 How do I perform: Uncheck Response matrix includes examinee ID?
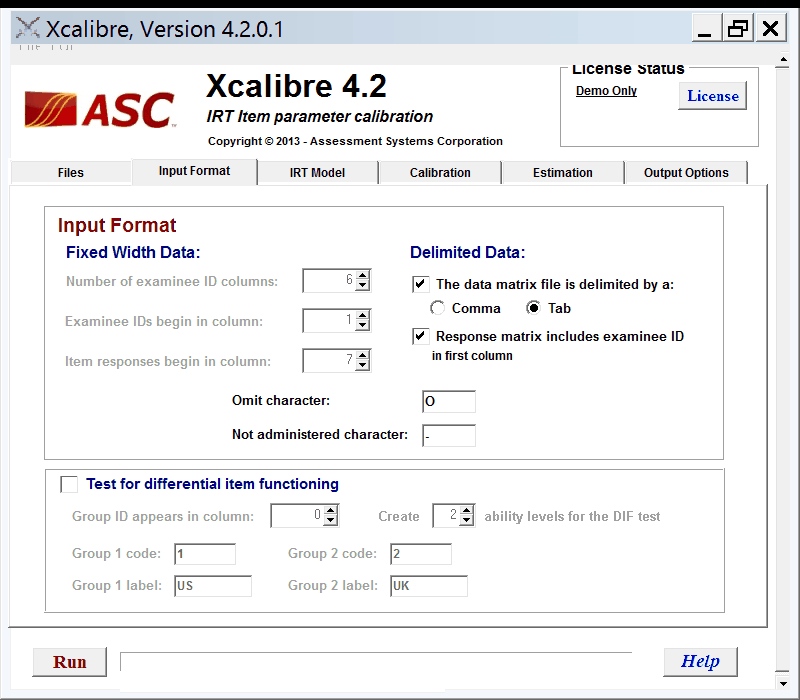tap(421, 336)
